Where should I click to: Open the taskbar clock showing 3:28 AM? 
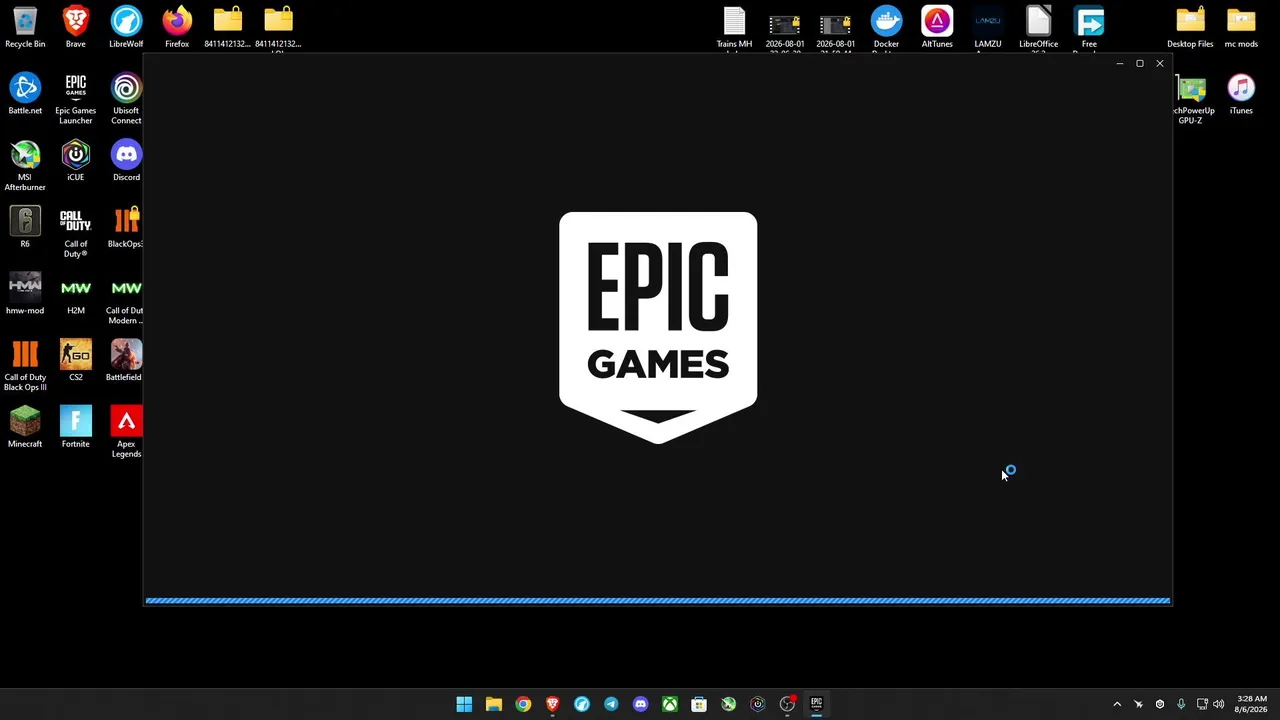pyautogui.click(x=1252, y=704)
